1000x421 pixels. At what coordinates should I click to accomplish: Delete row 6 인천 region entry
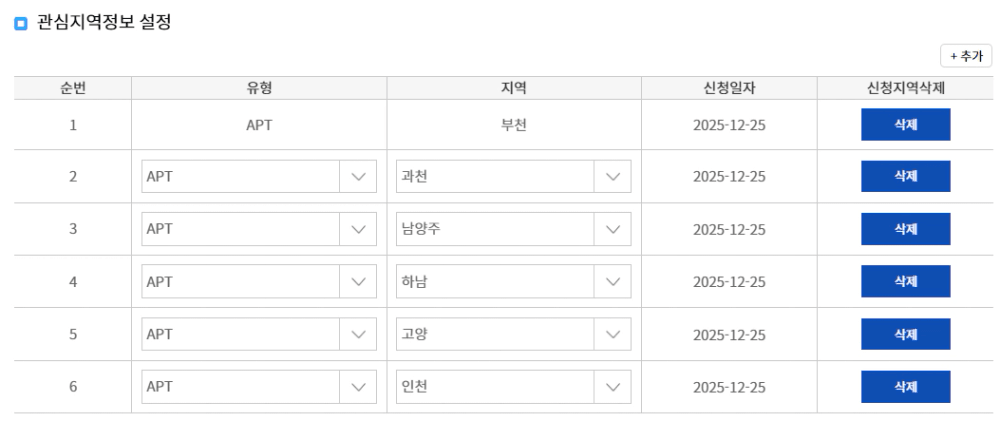point(905,386)
